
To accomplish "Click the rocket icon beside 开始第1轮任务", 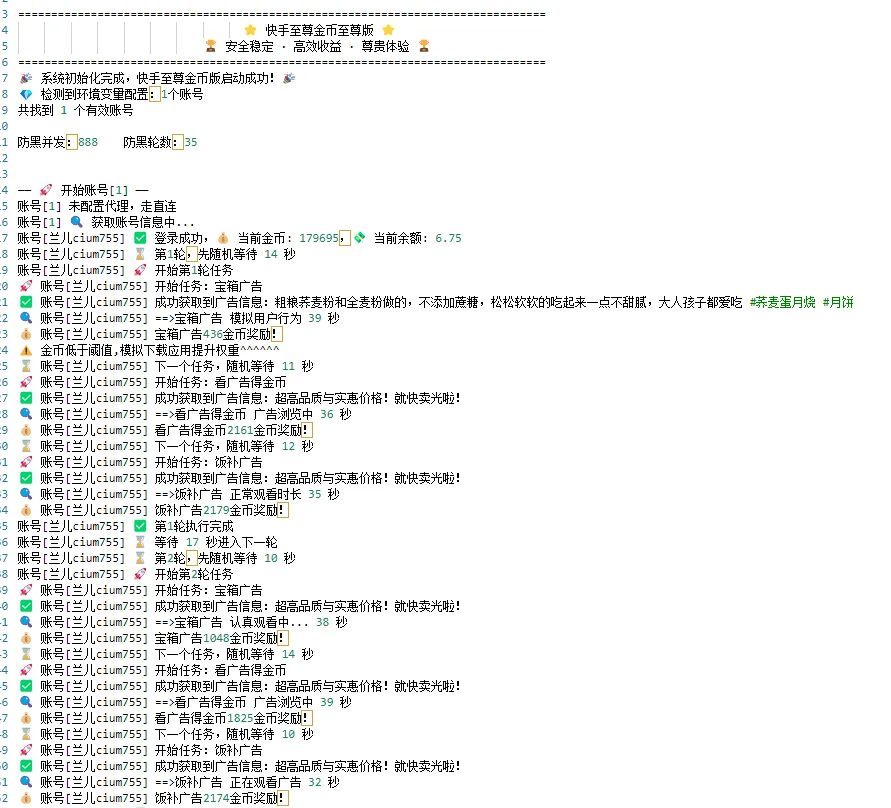I will click(140, 270).
